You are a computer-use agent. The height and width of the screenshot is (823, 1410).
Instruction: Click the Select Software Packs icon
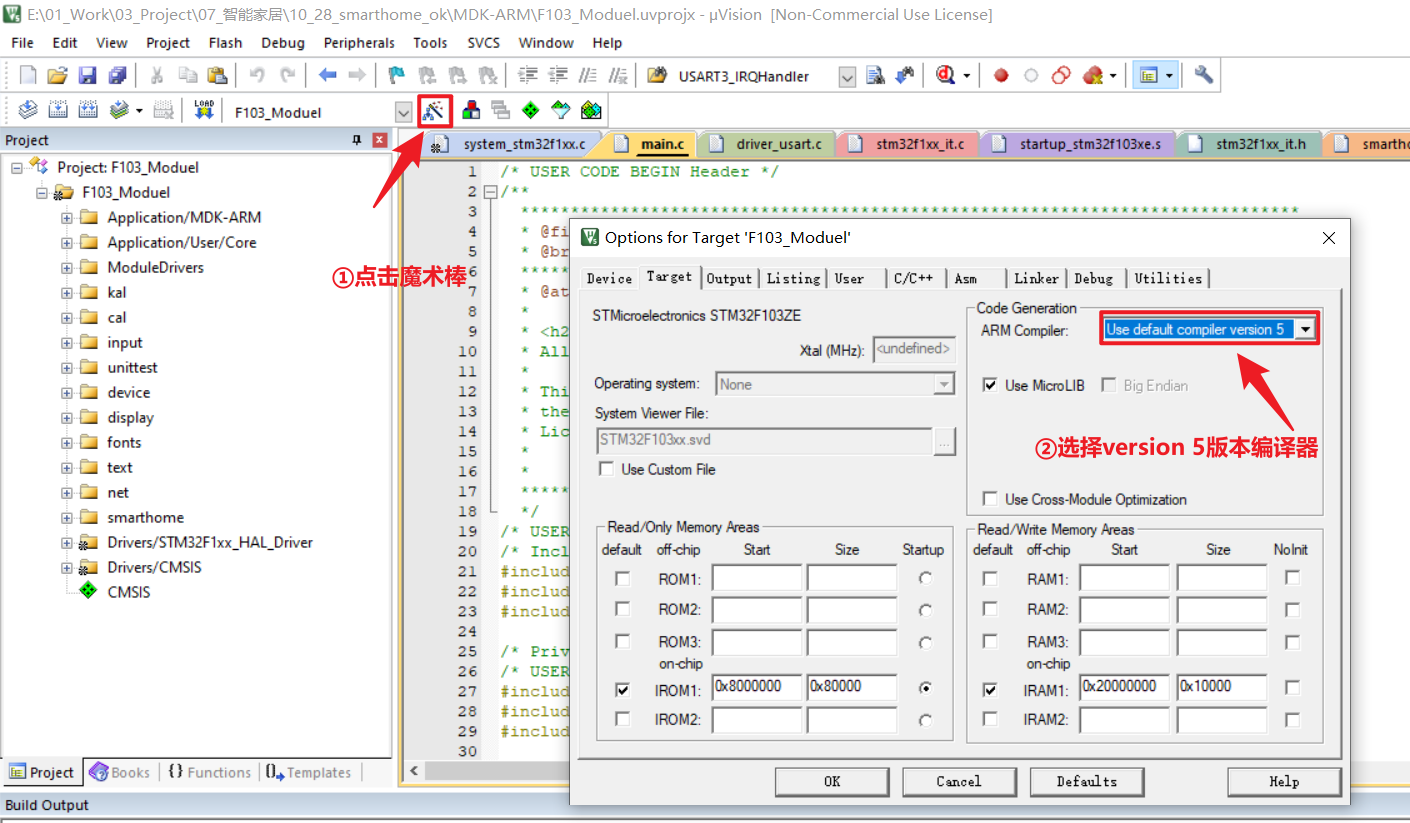[x=561, y=111]
